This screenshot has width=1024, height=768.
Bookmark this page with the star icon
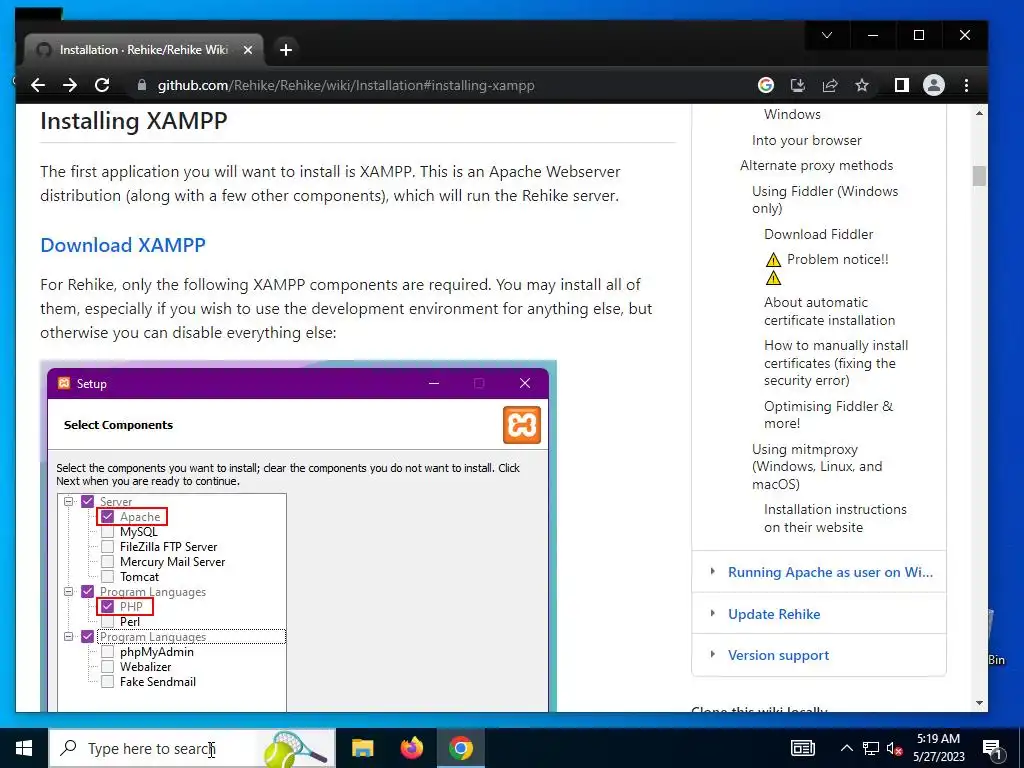point(862,85)
